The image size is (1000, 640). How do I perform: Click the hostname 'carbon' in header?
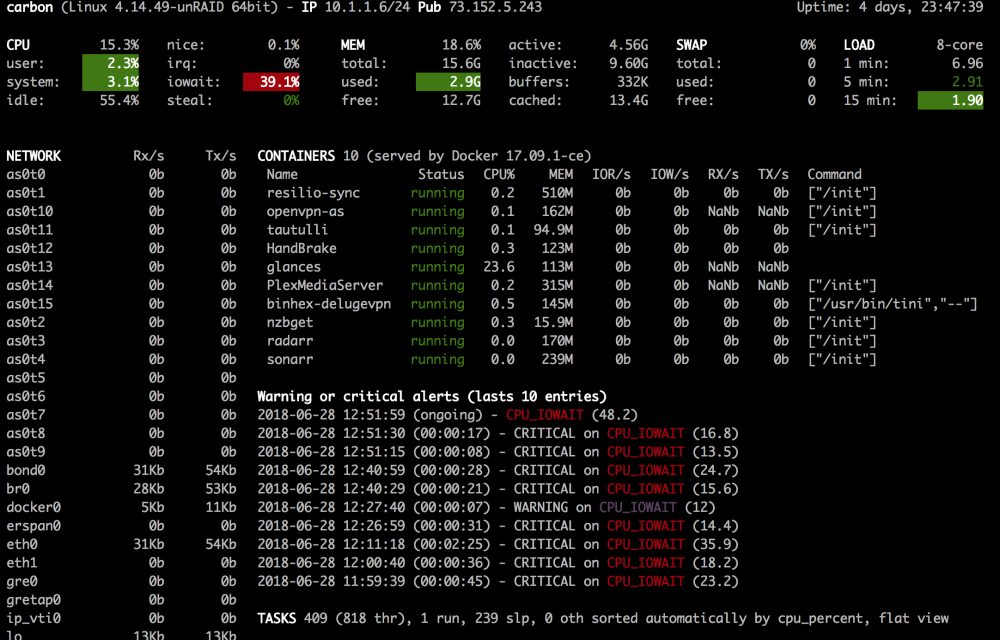(30, 8)
